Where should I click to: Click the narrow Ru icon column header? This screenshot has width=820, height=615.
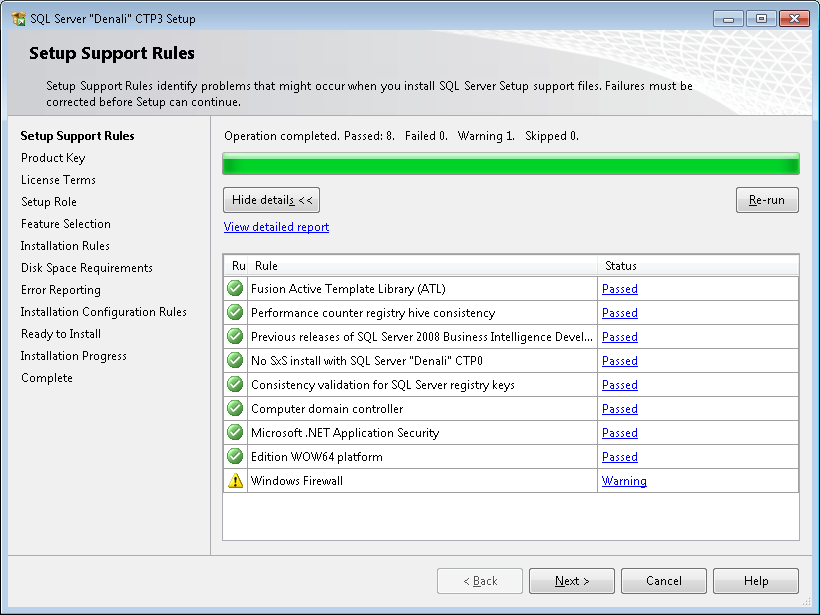coord(236,266)
